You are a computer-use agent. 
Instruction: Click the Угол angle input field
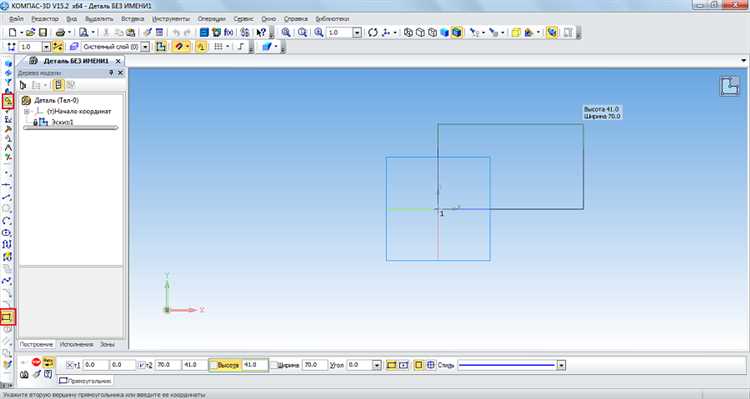[x=359, y=365]
